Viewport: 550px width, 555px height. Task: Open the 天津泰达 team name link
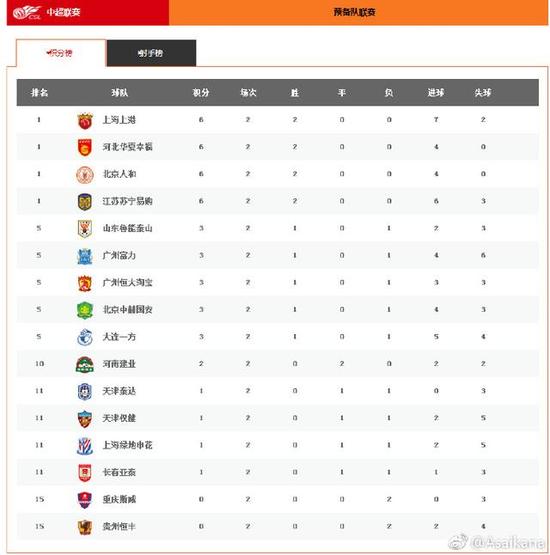click(119, 391)
